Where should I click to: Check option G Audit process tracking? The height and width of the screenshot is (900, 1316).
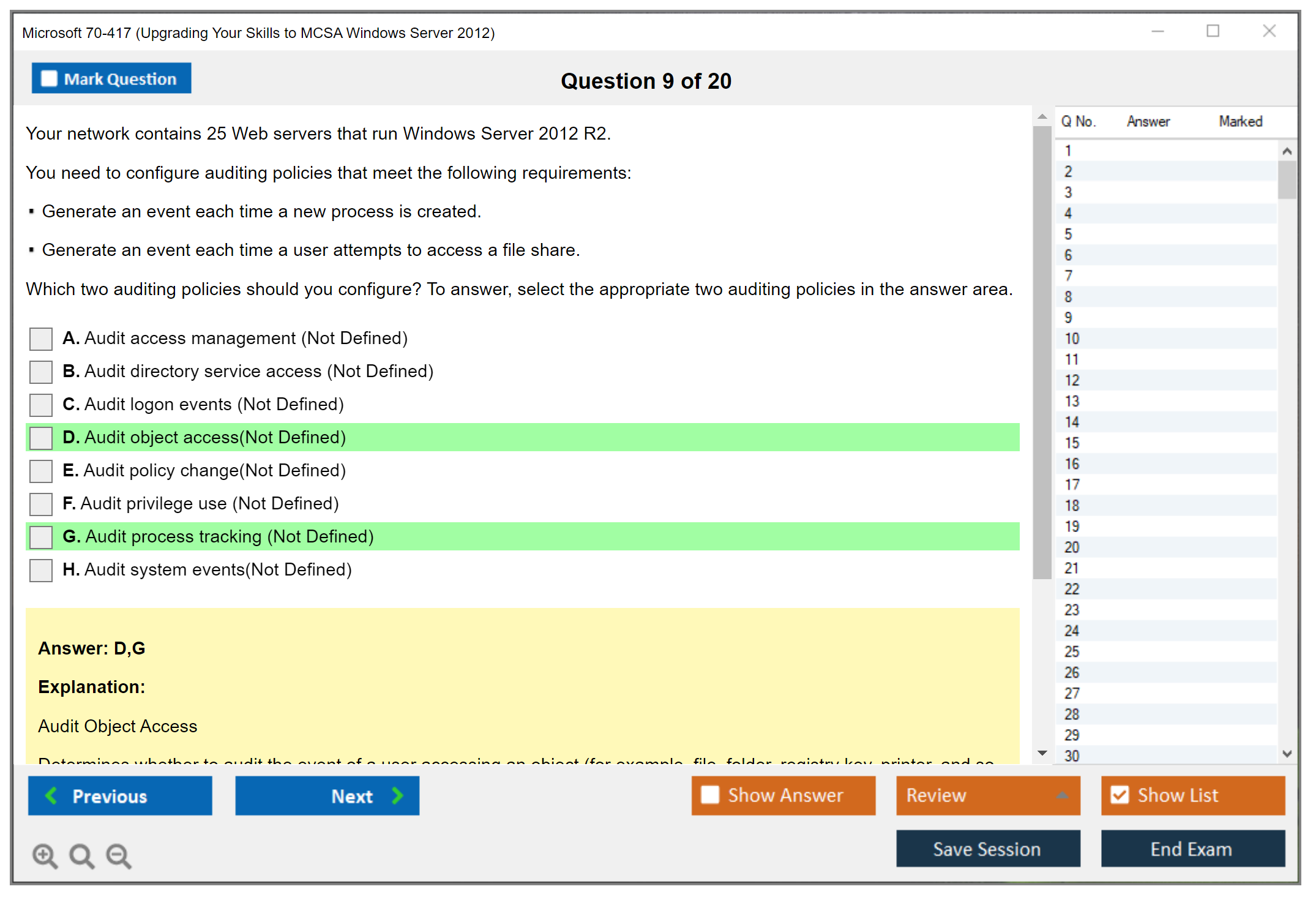pyautogui.click(x=41, y=537)
